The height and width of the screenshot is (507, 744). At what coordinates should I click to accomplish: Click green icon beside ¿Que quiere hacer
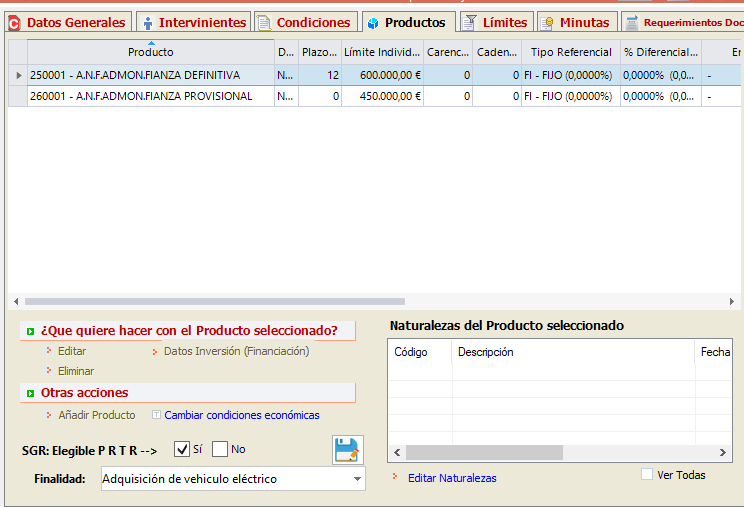coord(30,331)
